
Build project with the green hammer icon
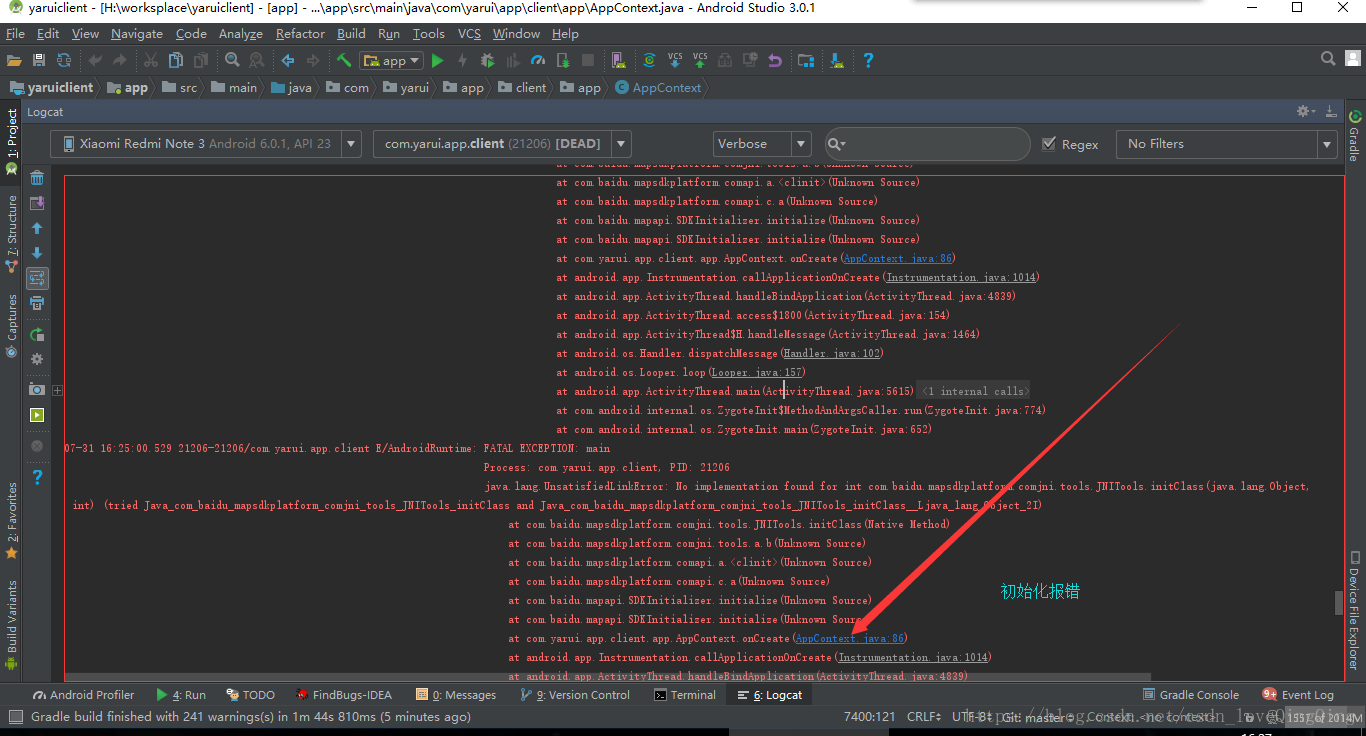(x=344, y=60)
